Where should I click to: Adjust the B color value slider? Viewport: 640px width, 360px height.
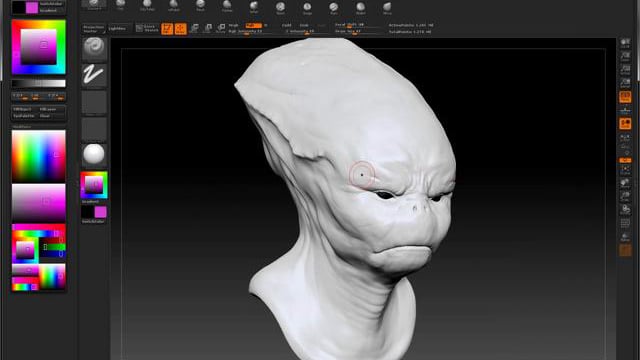coord(56,96)
